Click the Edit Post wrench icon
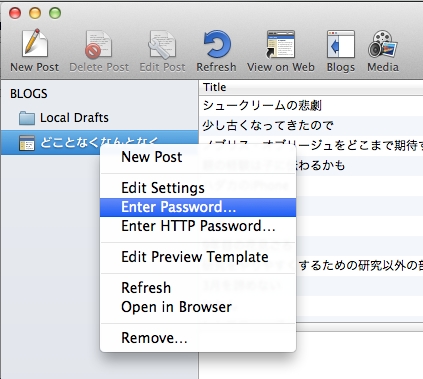This screenshot has width=423, height=379. click(x=162, y=44)
